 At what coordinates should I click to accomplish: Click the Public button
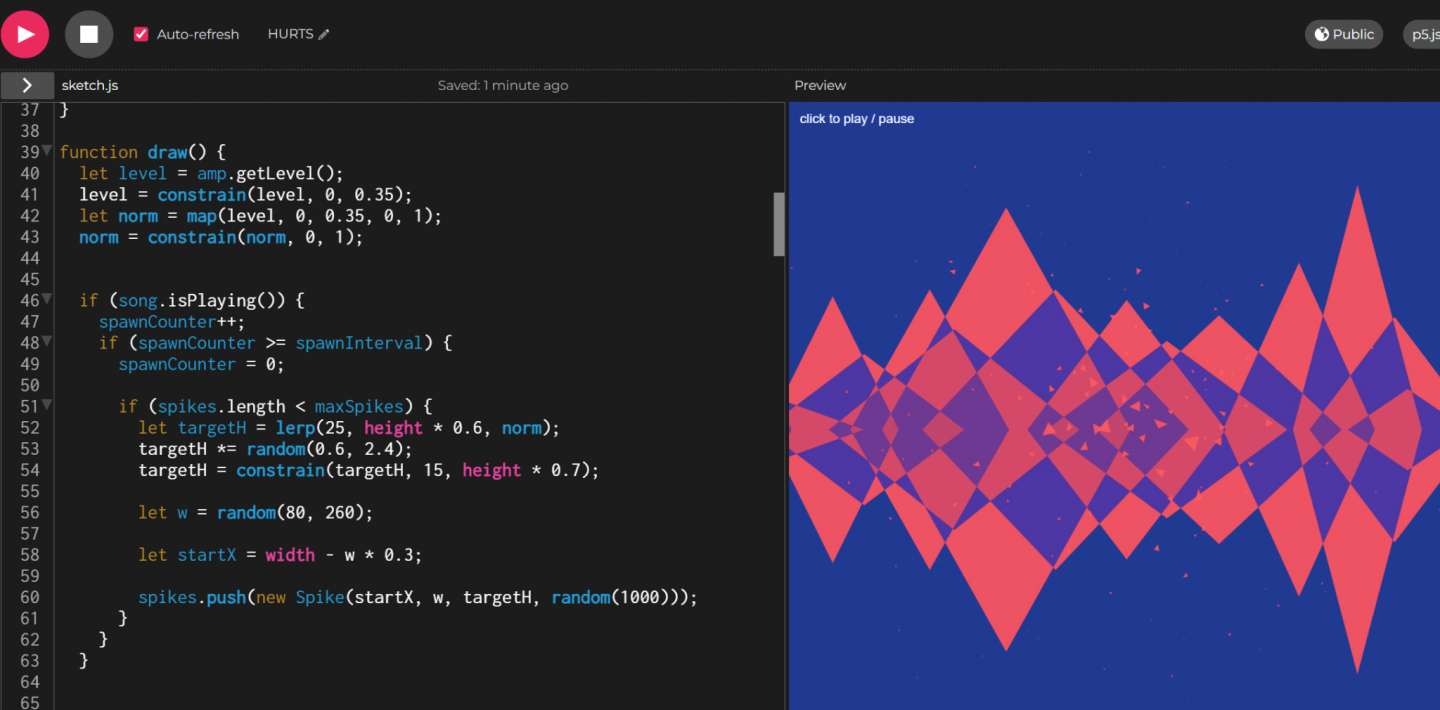coord(1343,33)
